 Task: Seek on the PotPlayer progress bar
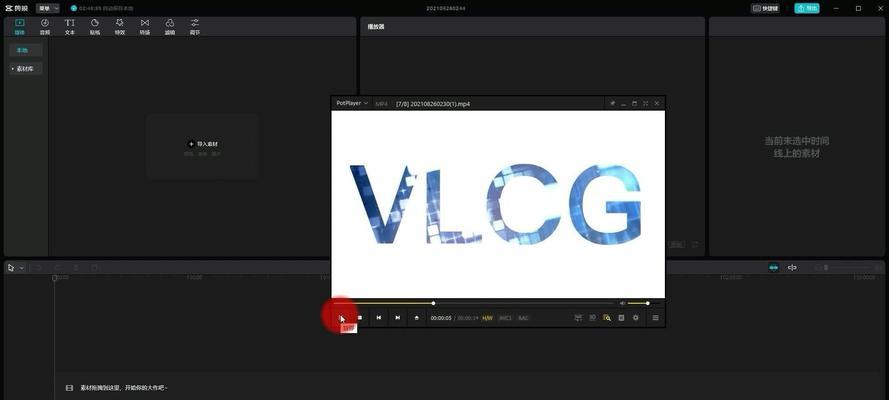[474, 303]
